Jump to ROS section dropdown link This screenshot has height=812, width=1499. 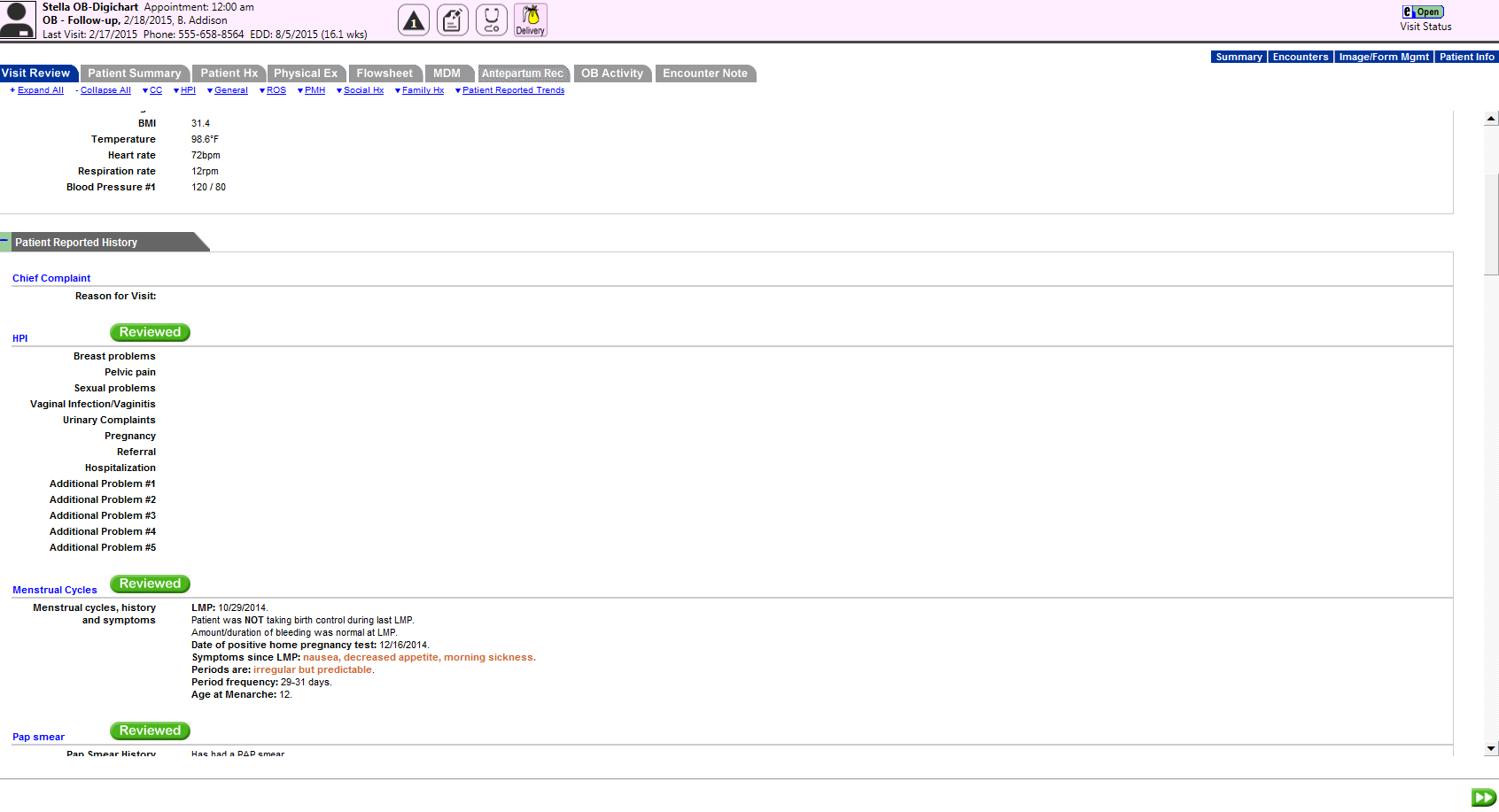[x=276, y=90]
